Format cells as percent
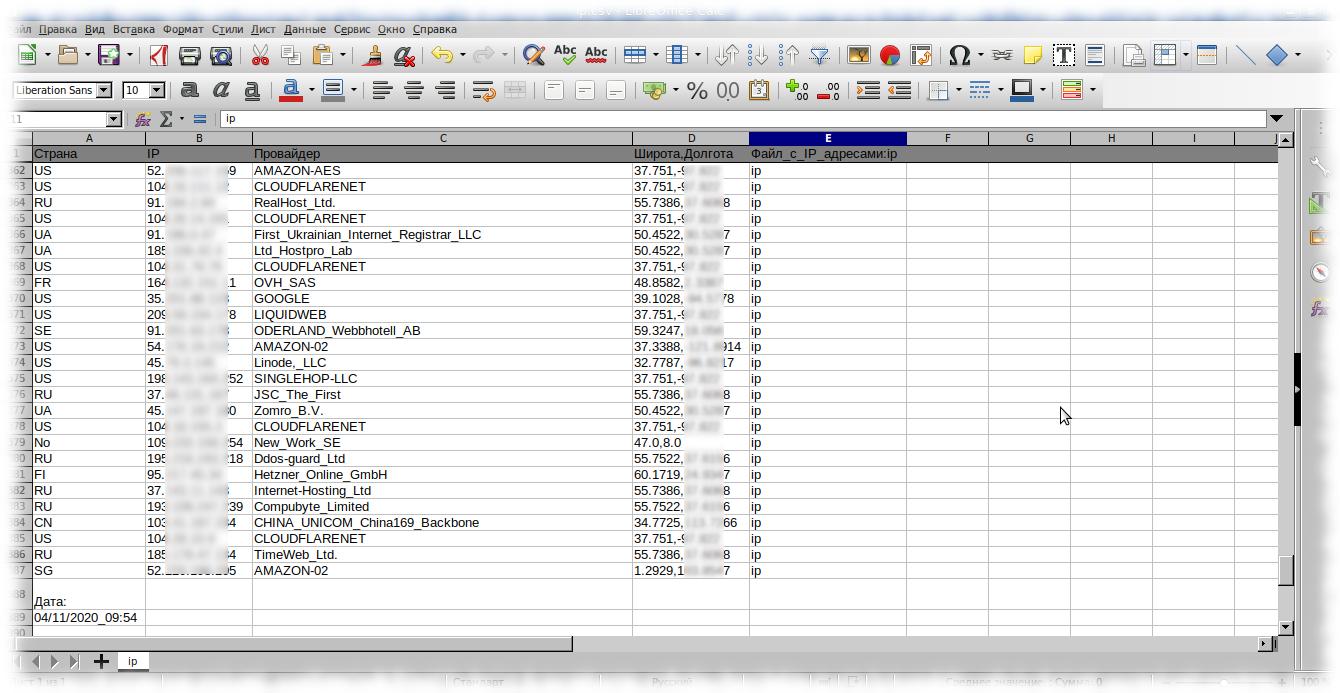The height and width of the screenshot is (693, 1340). (697, 90)
